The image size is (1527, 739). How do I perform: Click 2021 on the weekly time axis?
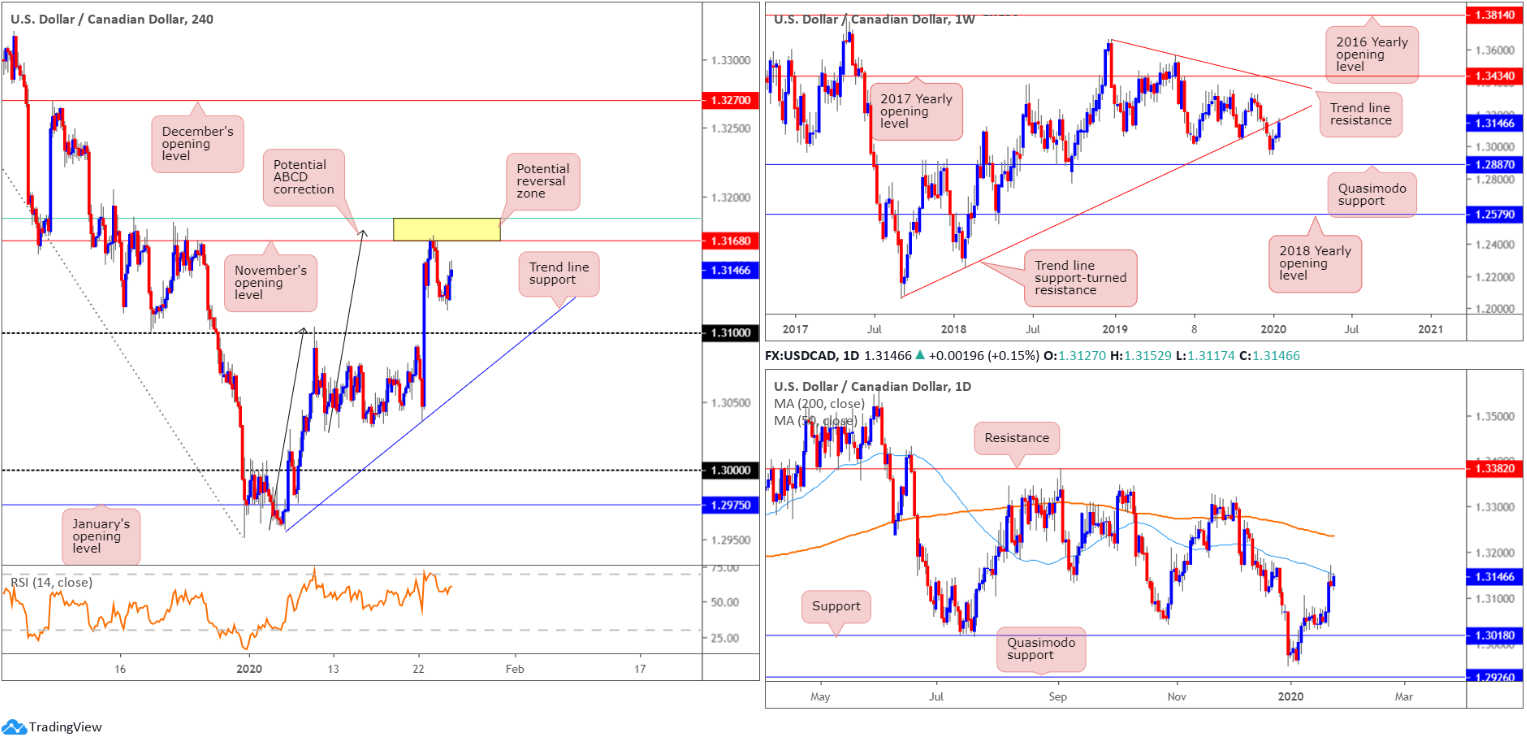click(1431, 329)
